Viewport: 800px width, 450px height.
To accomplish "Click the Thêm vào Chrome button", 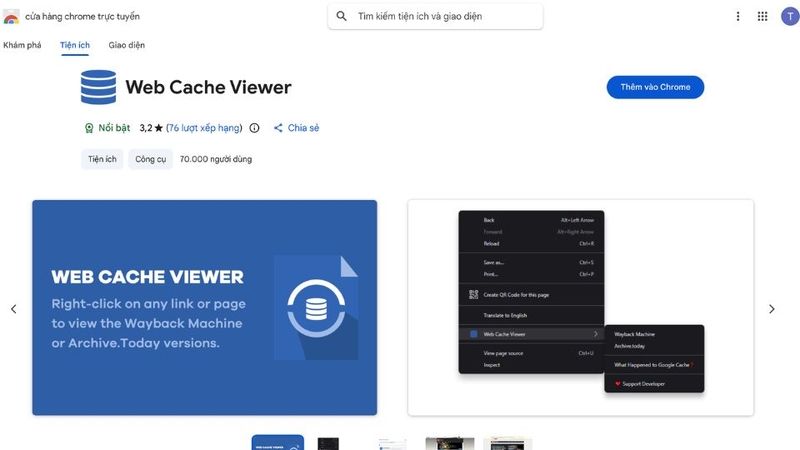I will point(655,87).
